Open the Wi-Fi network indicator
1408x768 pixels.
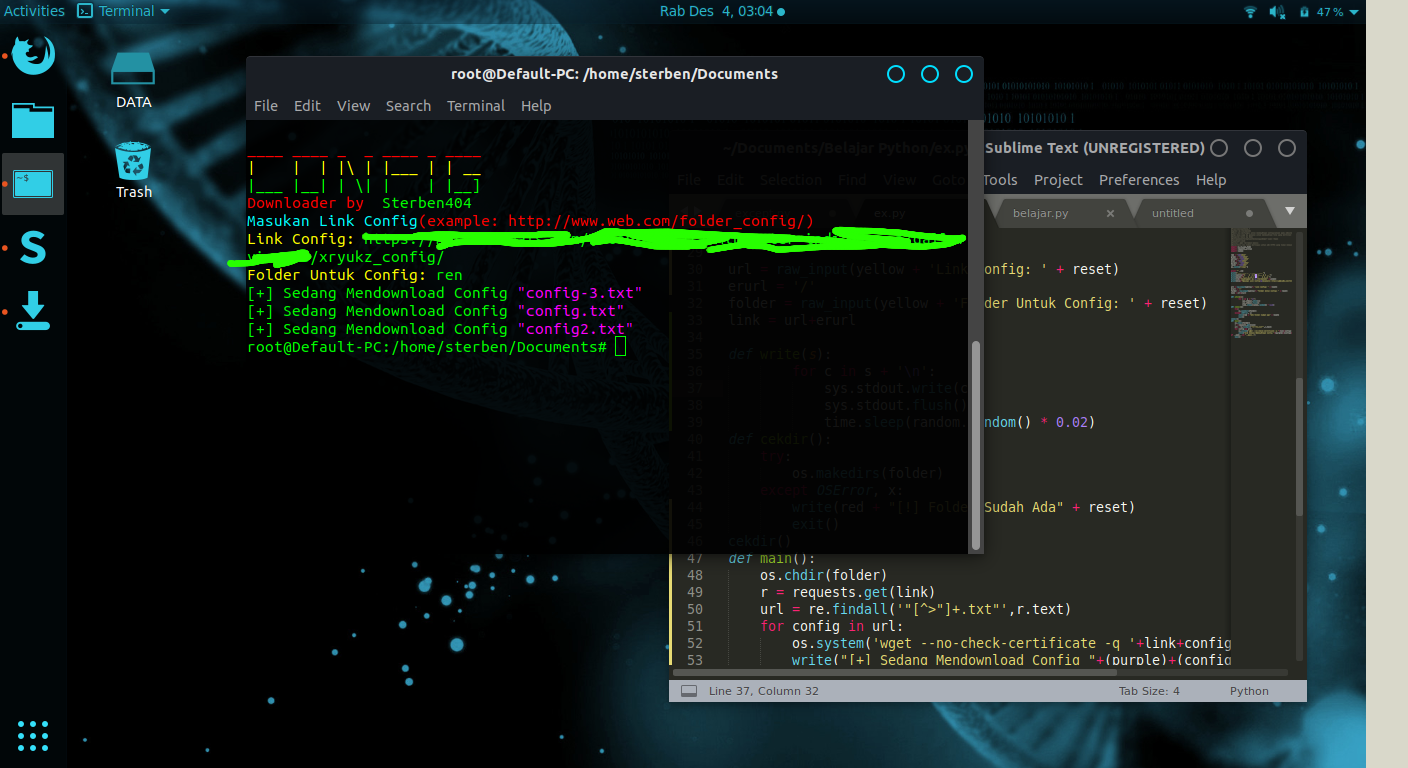click(1250, 12)
